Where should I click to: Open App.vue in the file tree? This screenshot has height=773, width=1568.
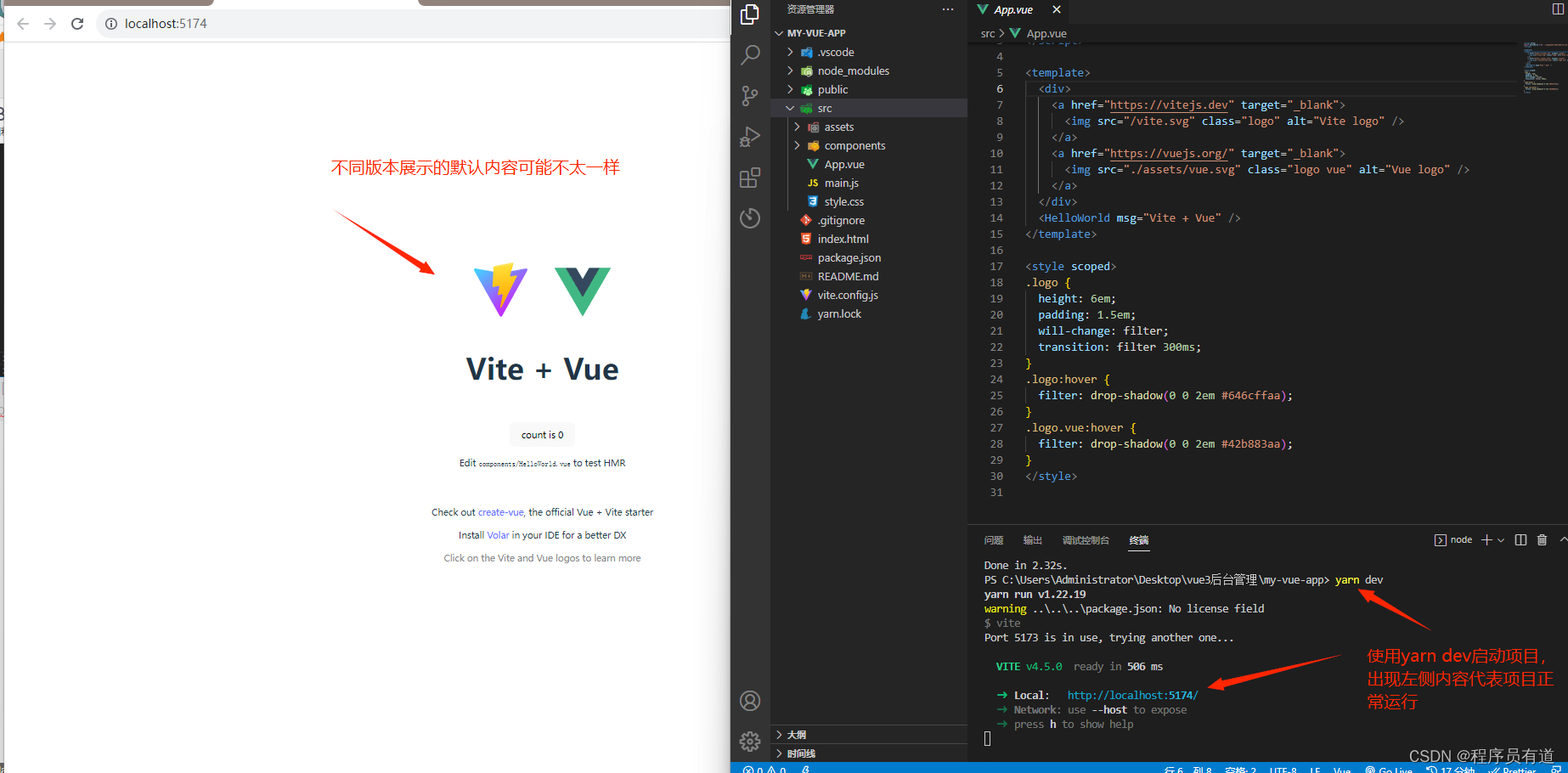tap(844, 164)
